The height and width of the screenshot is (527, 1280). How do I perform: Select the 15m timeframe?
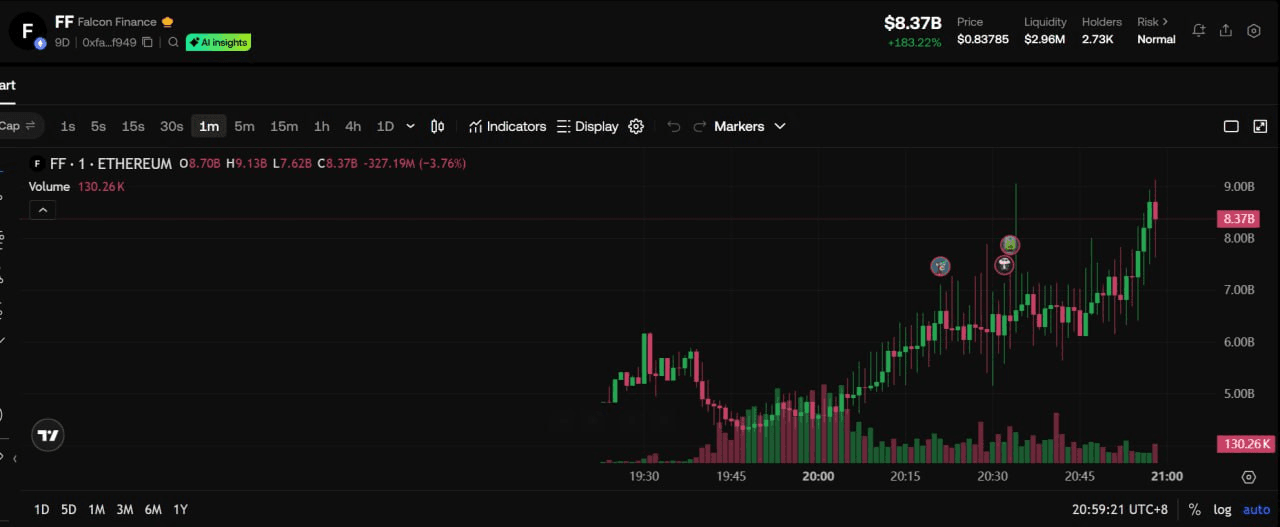click(x=284, y=126)
